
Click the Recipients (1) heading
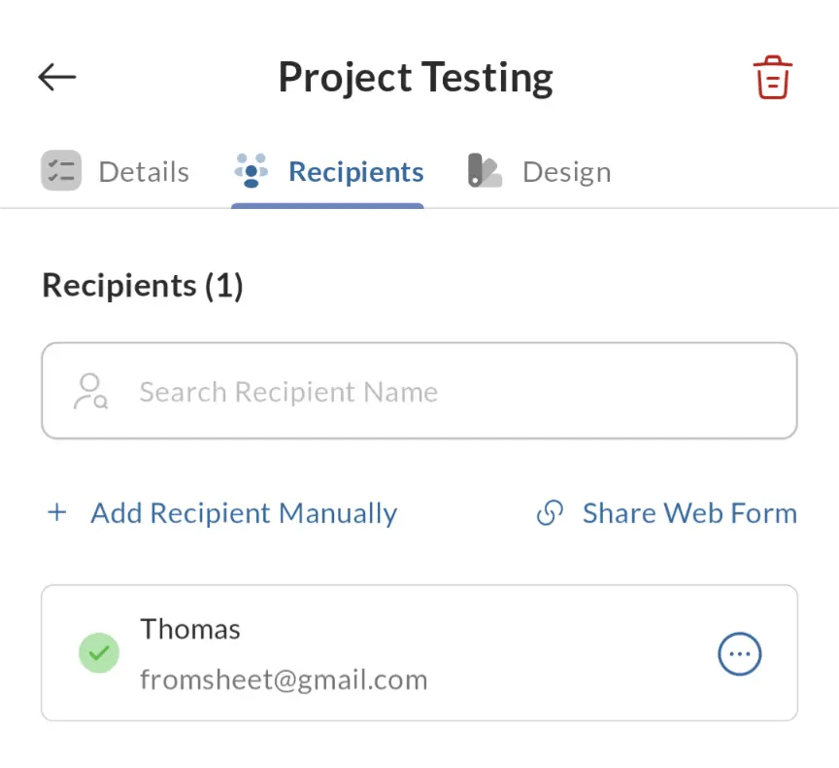point(143,286)
